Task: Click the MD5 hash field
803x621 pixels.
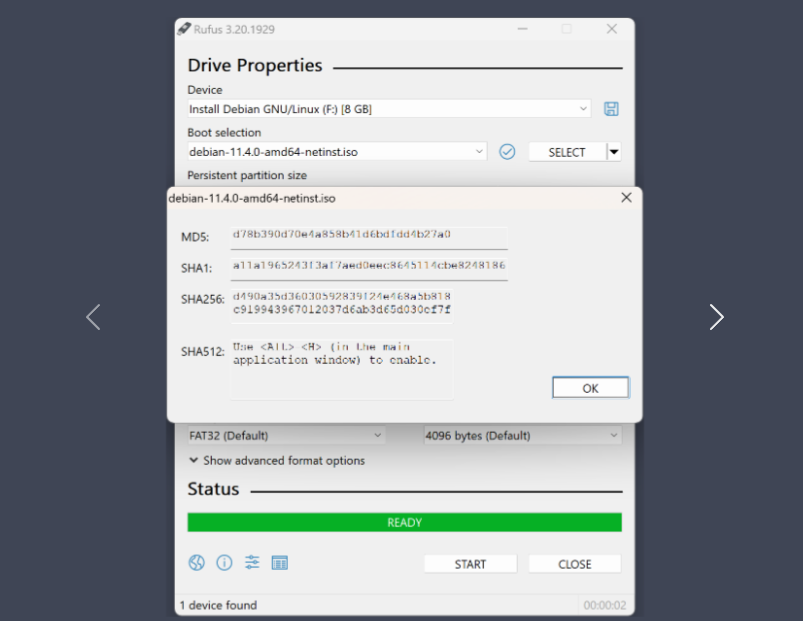Action: 369,237
